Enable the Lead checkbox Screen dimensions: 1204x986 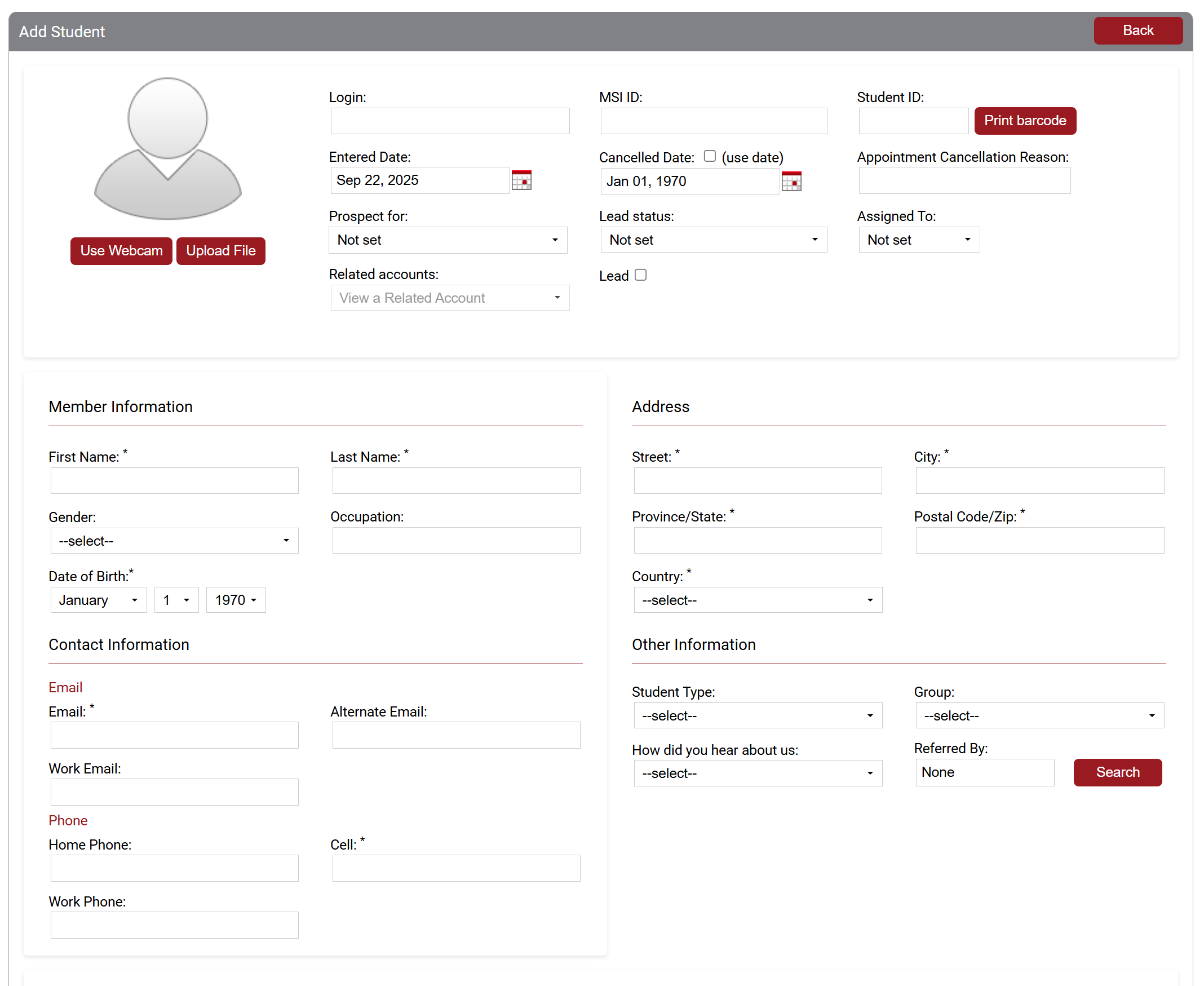click(x=641, y=276)
